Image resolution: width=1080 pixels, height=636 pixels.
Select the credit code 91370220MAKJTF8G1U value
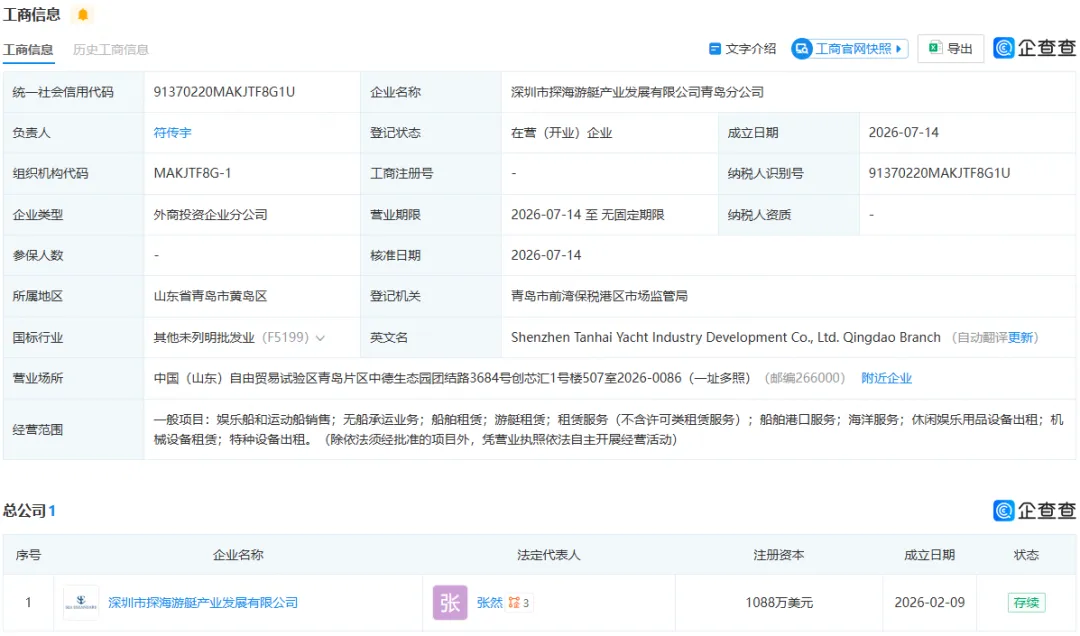[x=224, y=92]
